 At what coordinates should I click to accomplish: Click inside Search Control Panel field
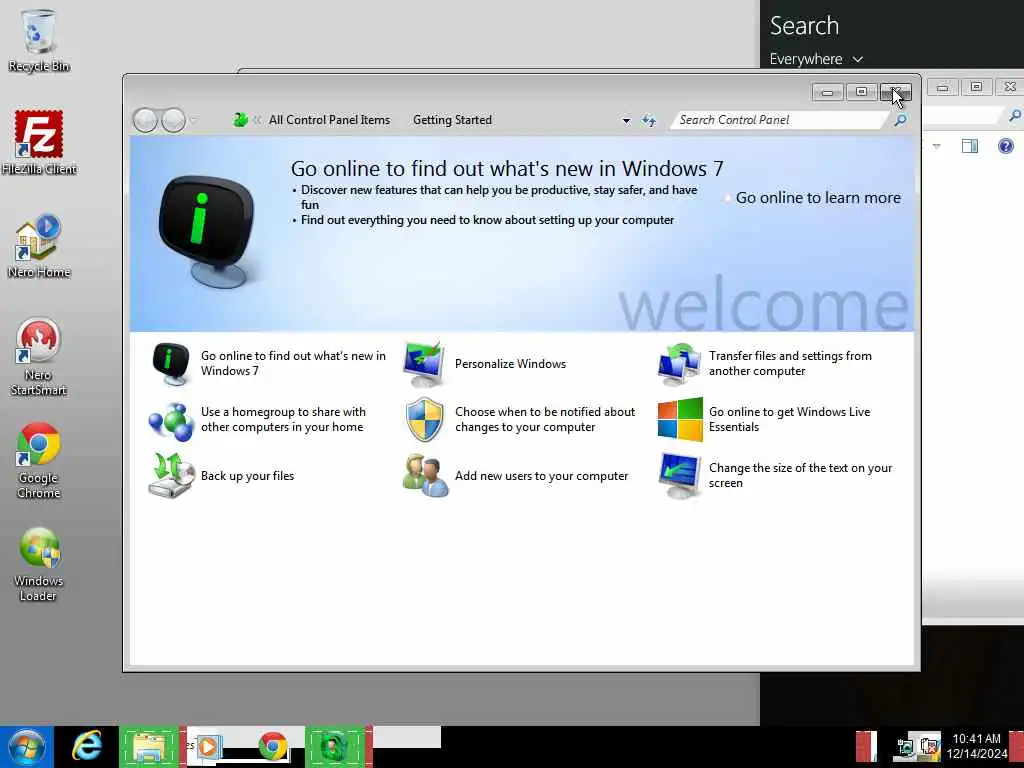(x=779, y=120)
